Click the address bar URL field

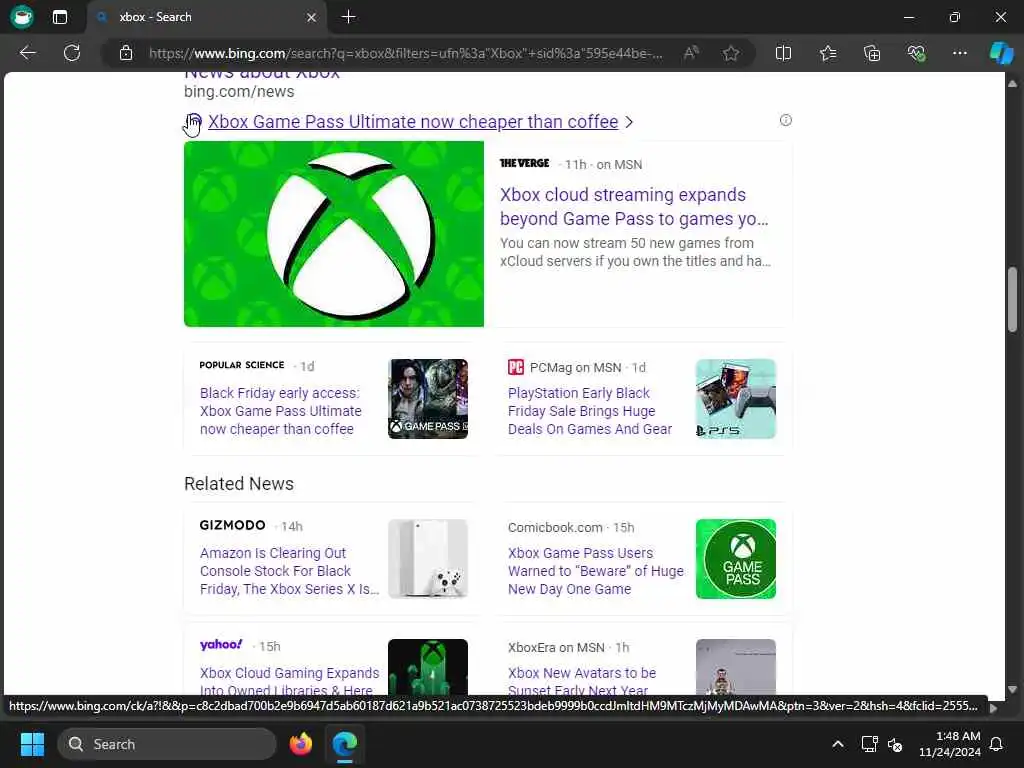405,53
